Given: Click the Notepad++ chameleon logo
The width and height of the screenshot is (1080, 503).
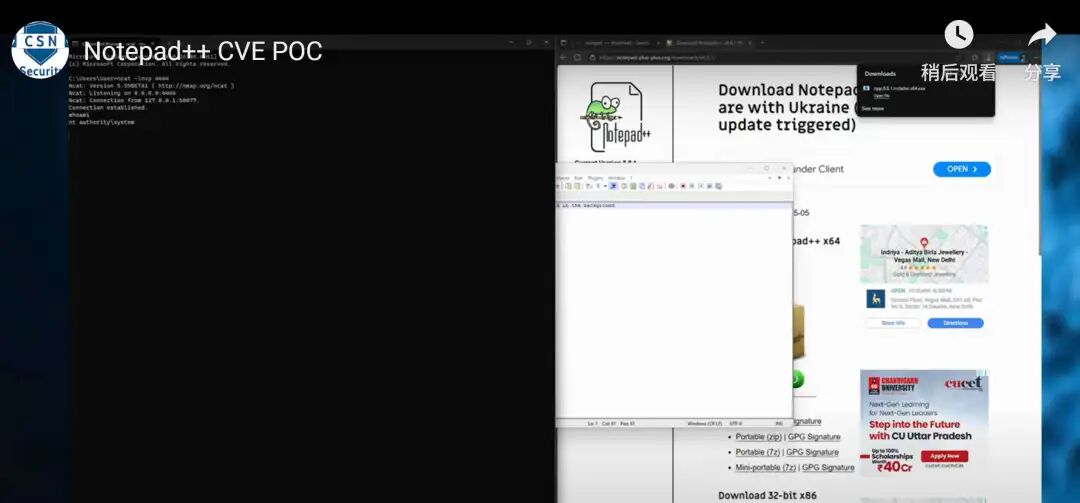Looking at the screenshot, I should click(x=615, y=117).
